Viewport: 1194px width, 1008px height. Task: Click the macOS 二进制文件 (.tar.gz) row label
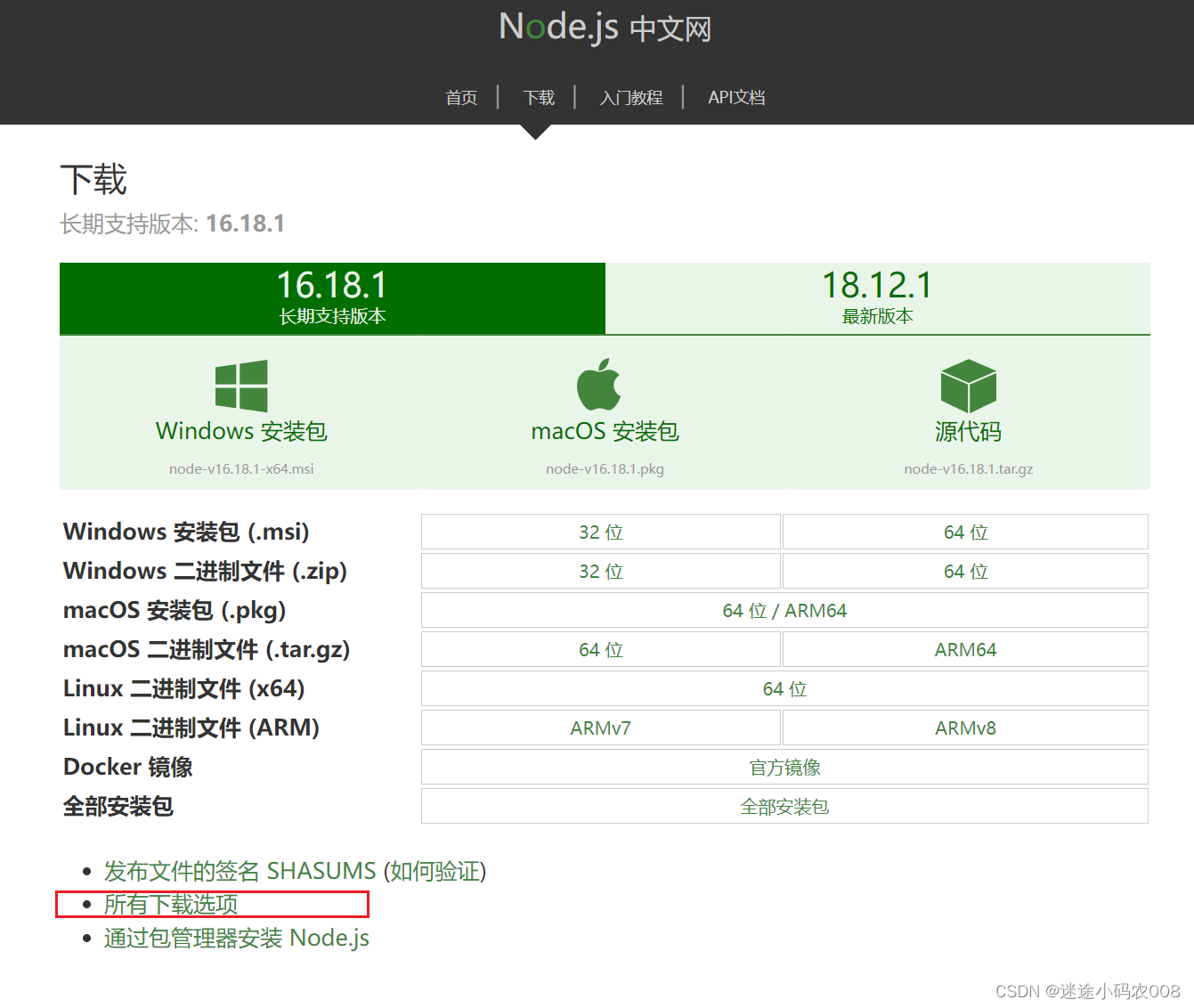pyautogui.click(x=207, y=649)
